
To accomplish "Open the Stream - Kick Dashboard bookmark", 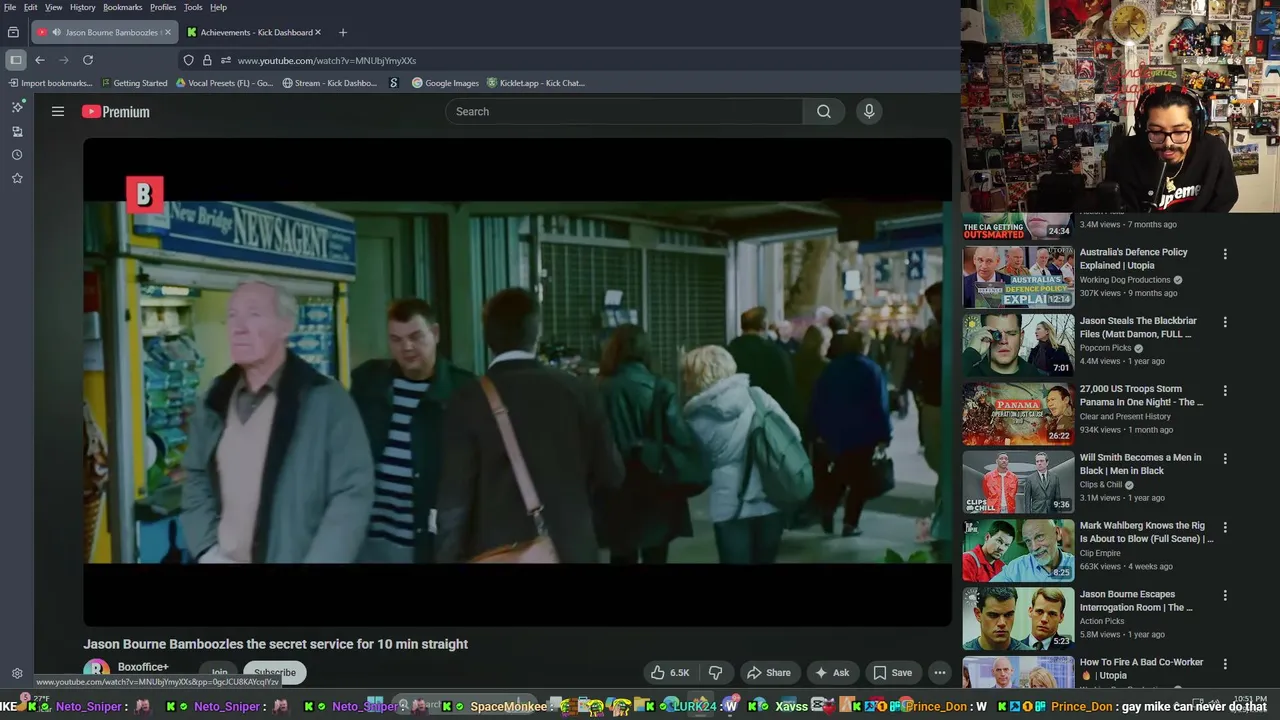I will coord(330,83).
